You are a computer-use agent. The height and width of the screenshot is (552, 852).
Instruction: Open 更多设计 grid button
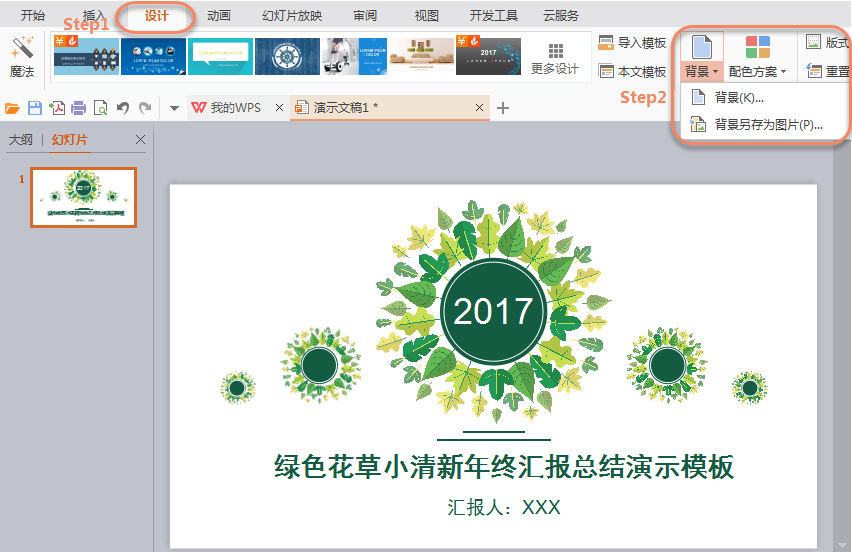tap(555, 58)
